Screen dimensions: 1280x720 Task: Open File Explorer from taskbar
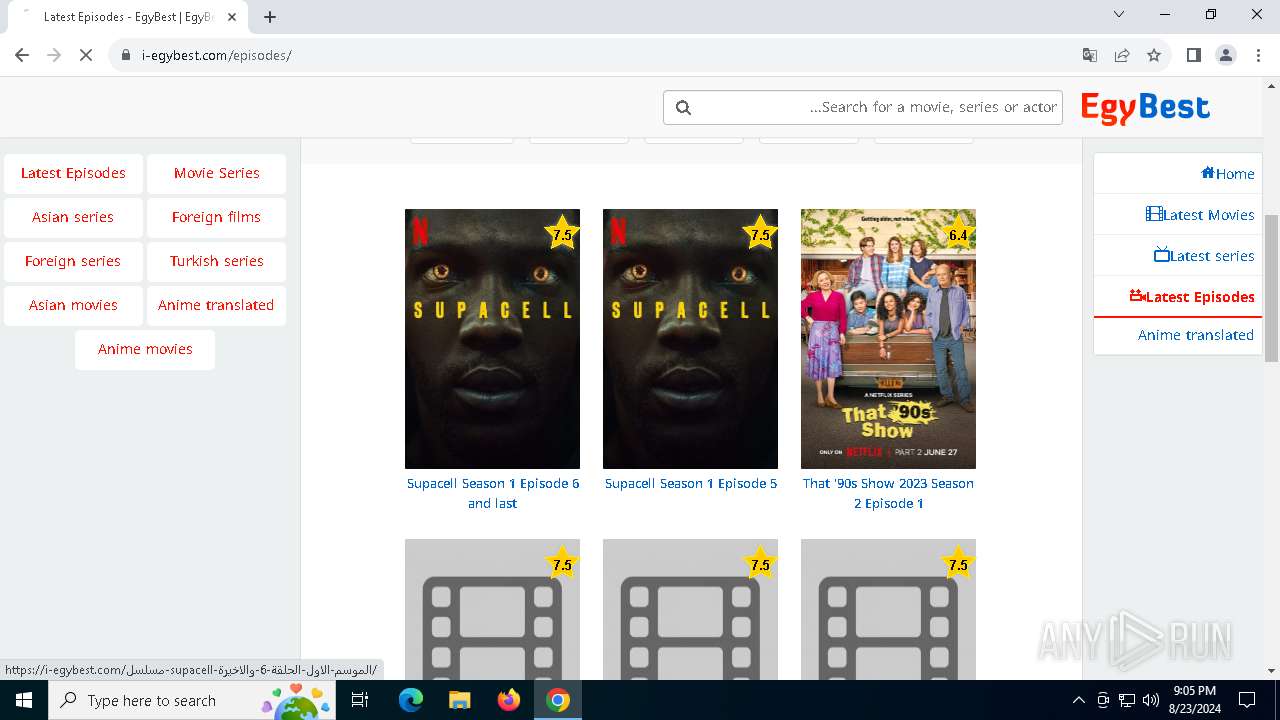point(459,700)
